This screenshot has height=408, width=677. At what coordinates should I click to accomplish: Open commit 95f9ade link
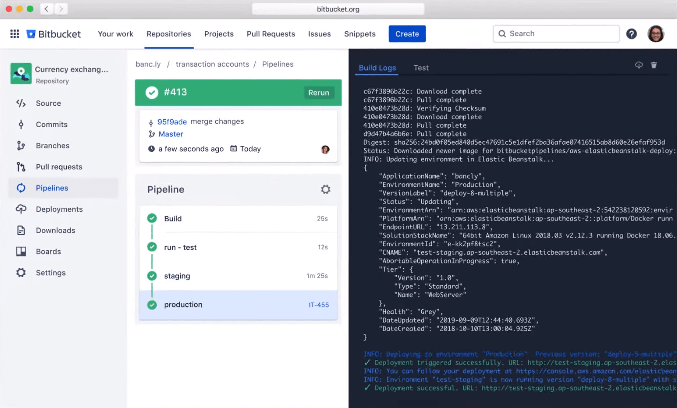[171, 120]
